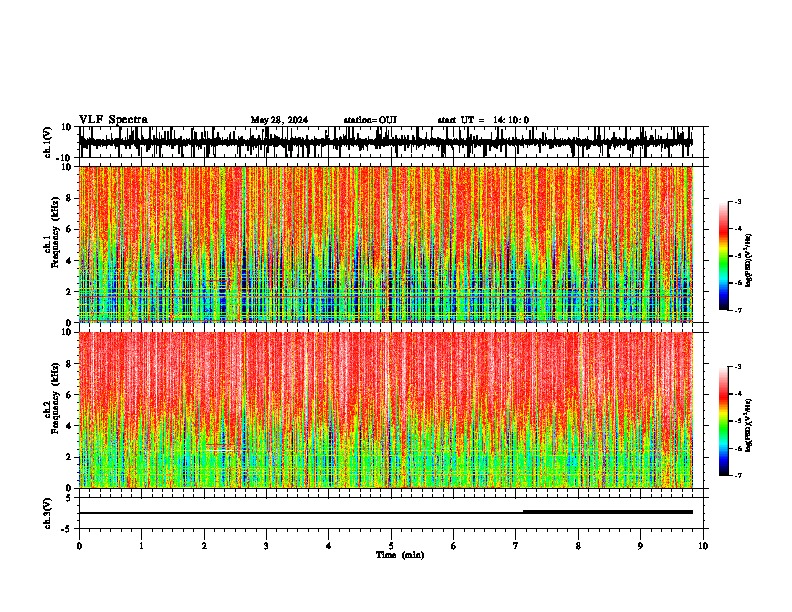
Task: Click the ch.1 frequency spectrogram panel
Action: click(386, 244)
